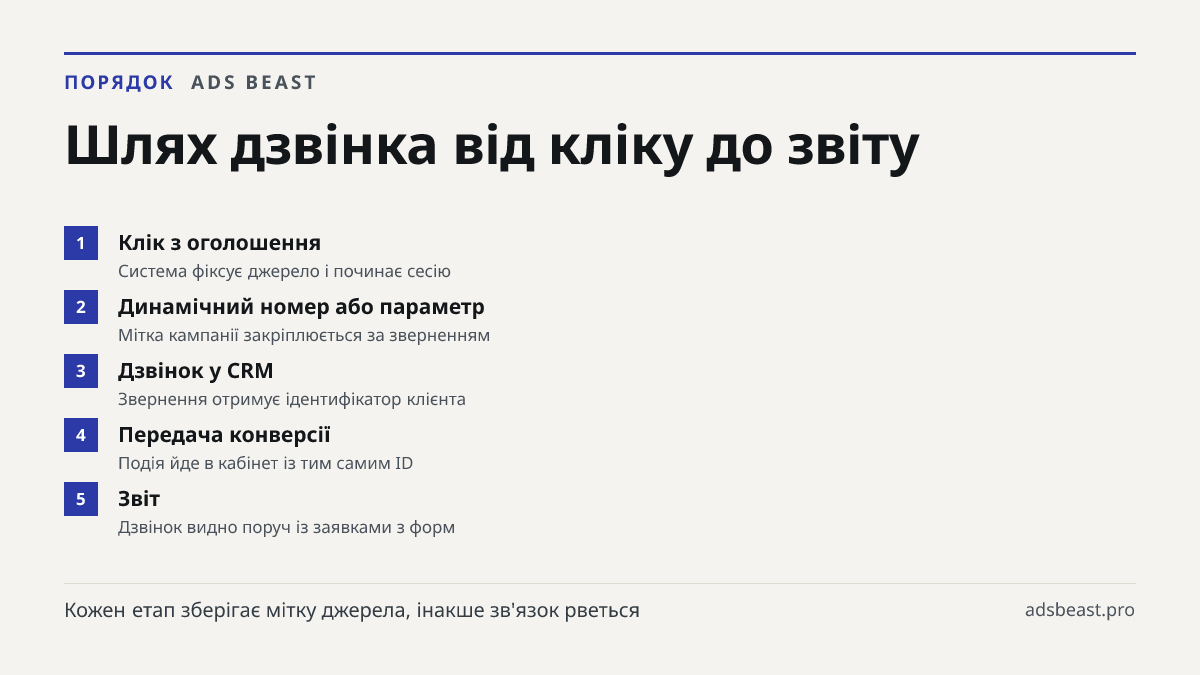1200x675 pixels.
Task: Select the 'Звіт' step heading
Action: point(139,499)
